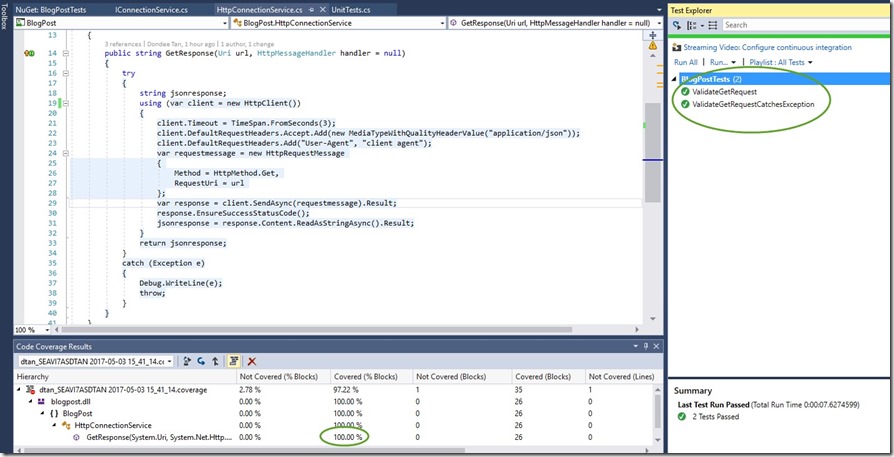Click the Group By icon in Test Explorer
The image size is (894, 457).
[692, 25]
